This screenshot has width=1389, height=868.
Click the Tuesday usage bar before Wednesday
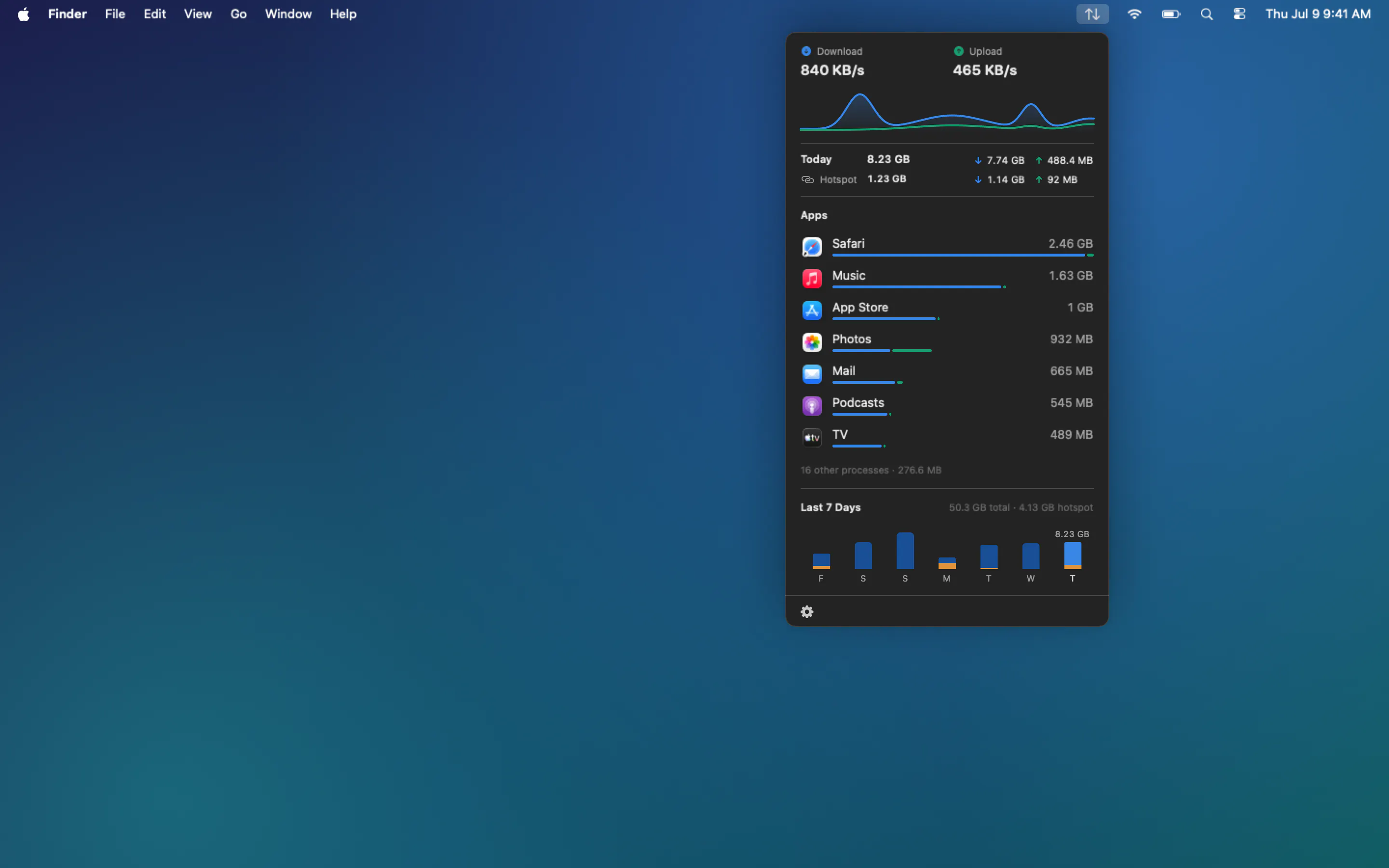click(x=988, y=557)
